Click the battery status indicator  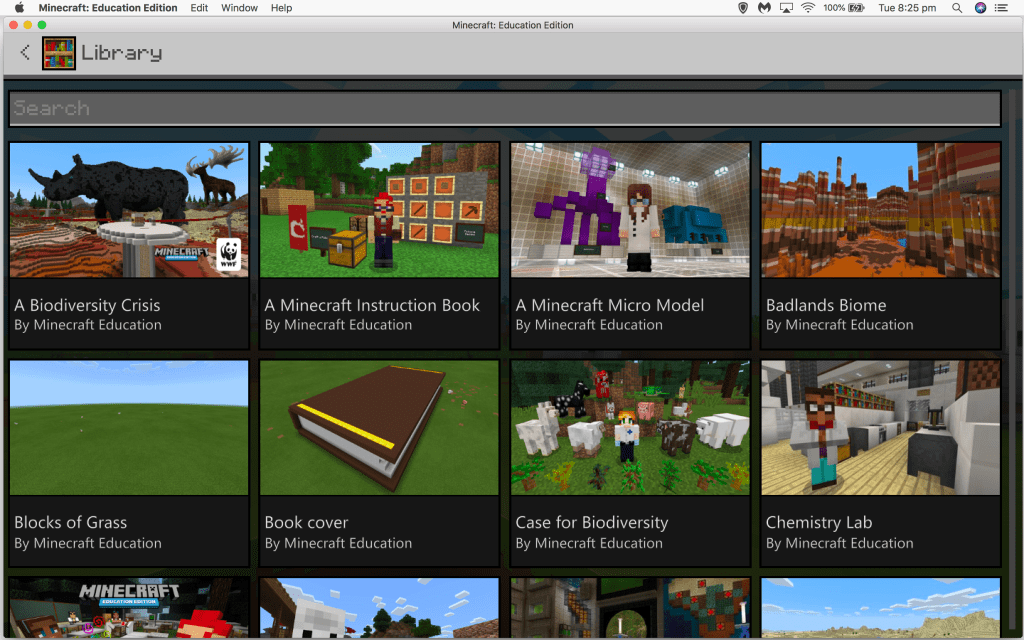point(856,8)
